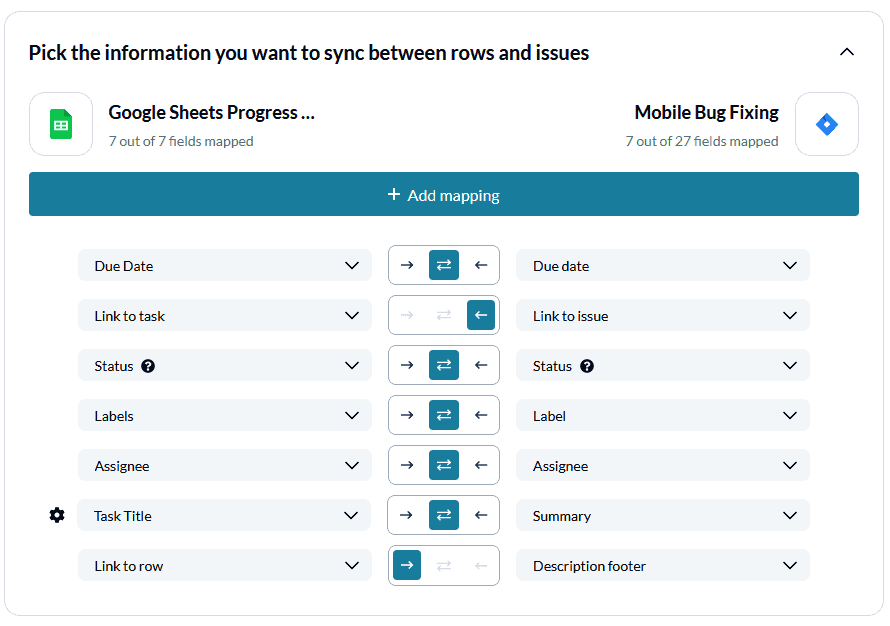Click the plus icon in Add mapping
890x626 pixels.
point(394,195)
